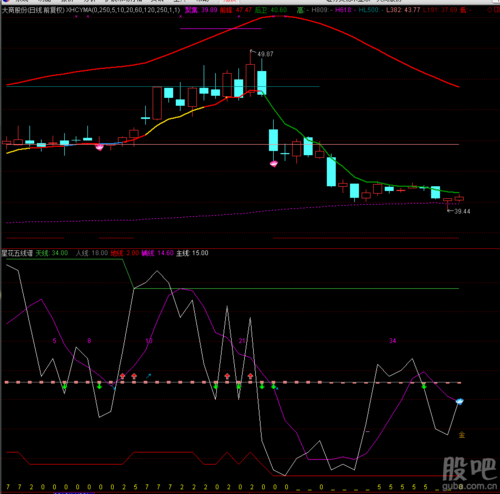Select the golden 金 signal marker

coord(462,435)
